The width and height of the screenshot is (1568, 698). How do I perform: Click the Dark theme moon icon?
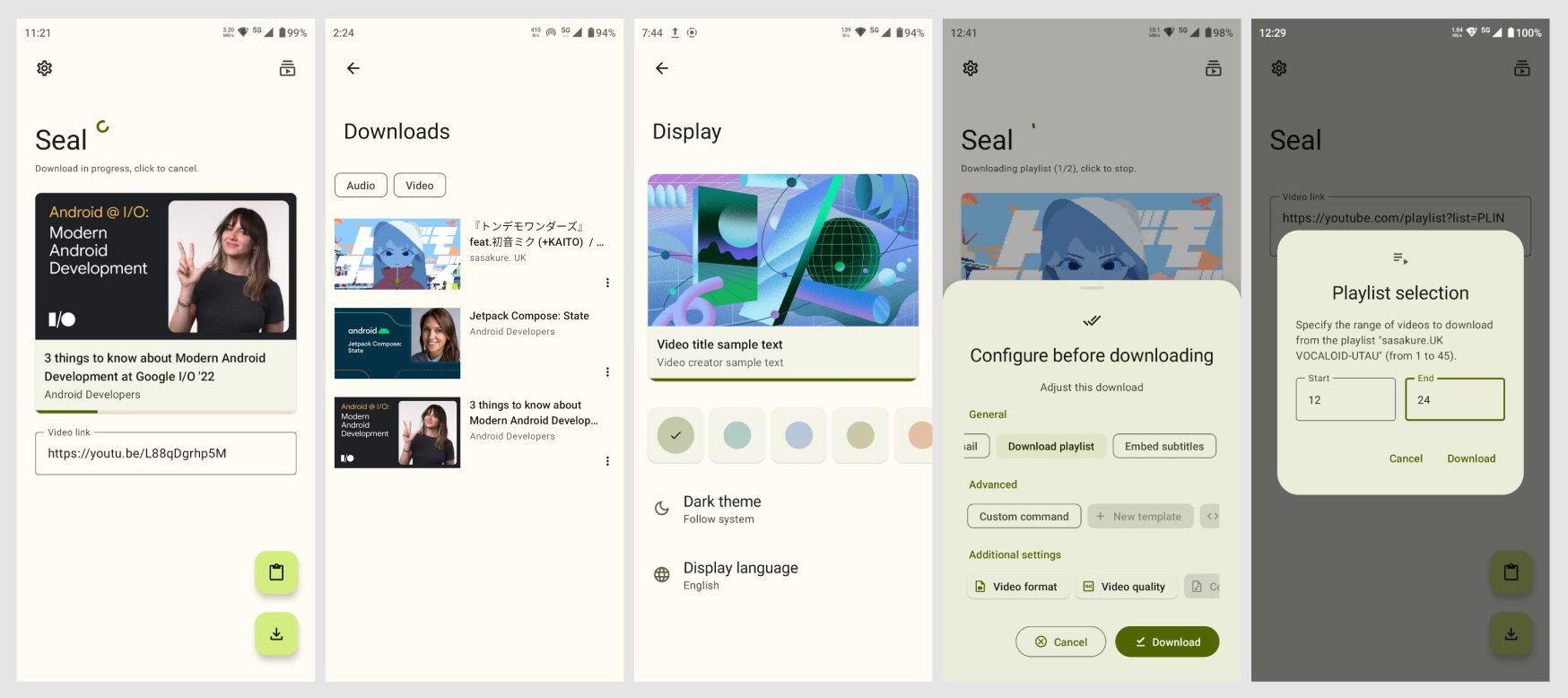coord(662,509)
